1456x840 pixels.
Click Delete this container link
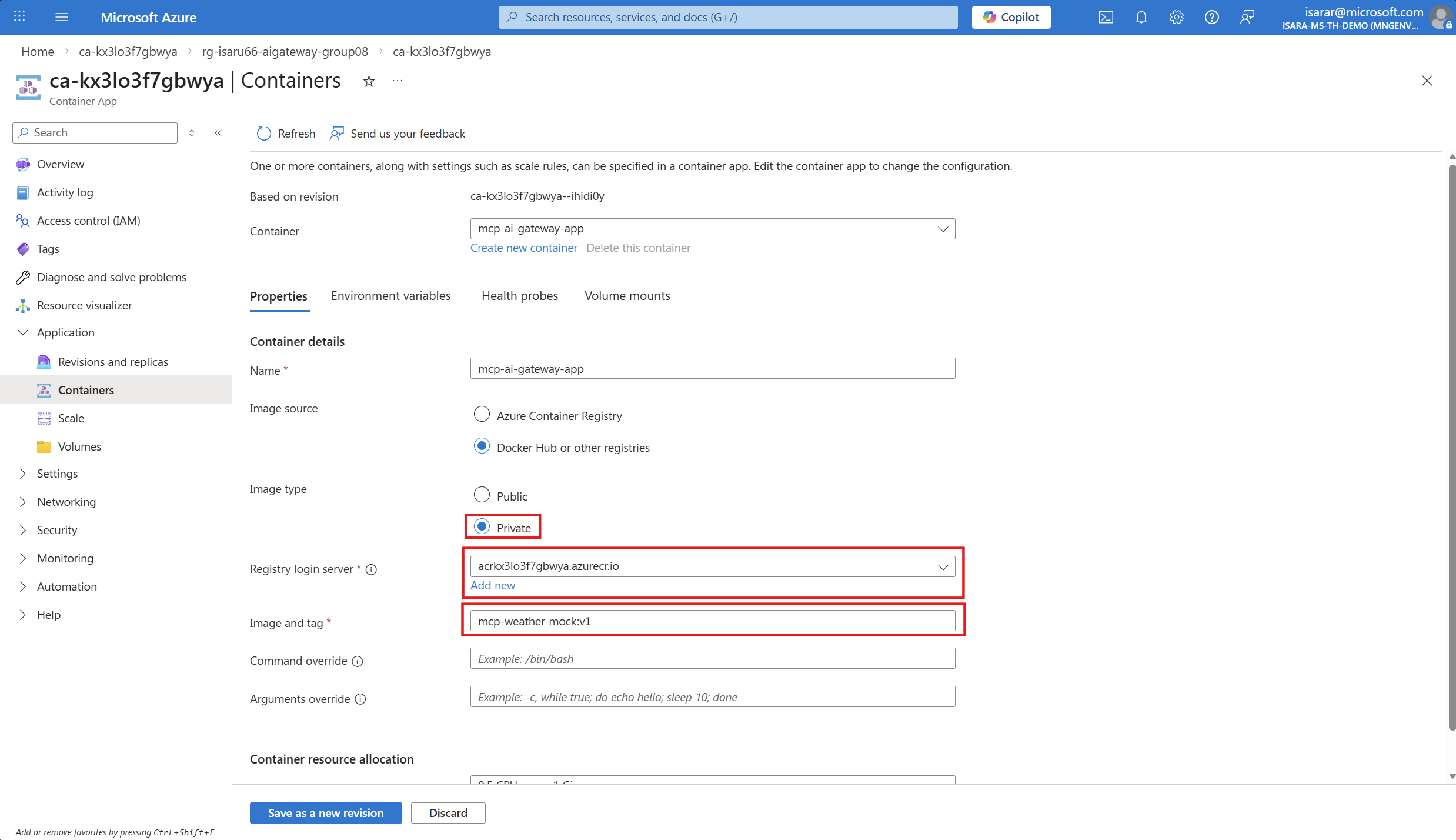639,248
